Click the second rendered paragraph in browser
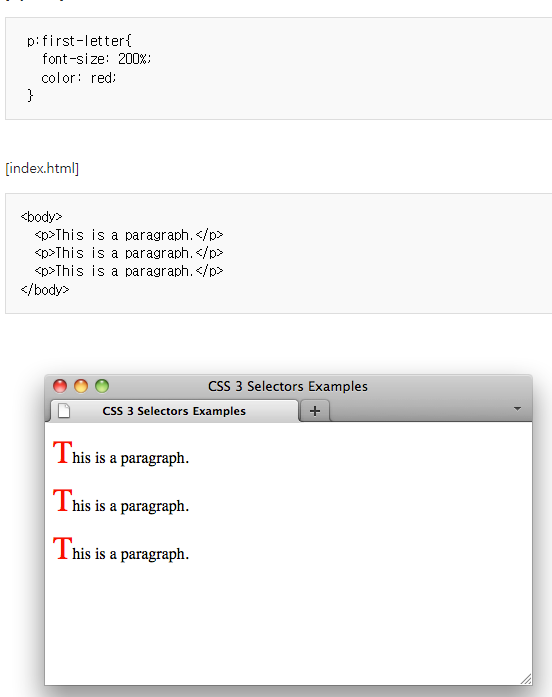 click(121, 501)
